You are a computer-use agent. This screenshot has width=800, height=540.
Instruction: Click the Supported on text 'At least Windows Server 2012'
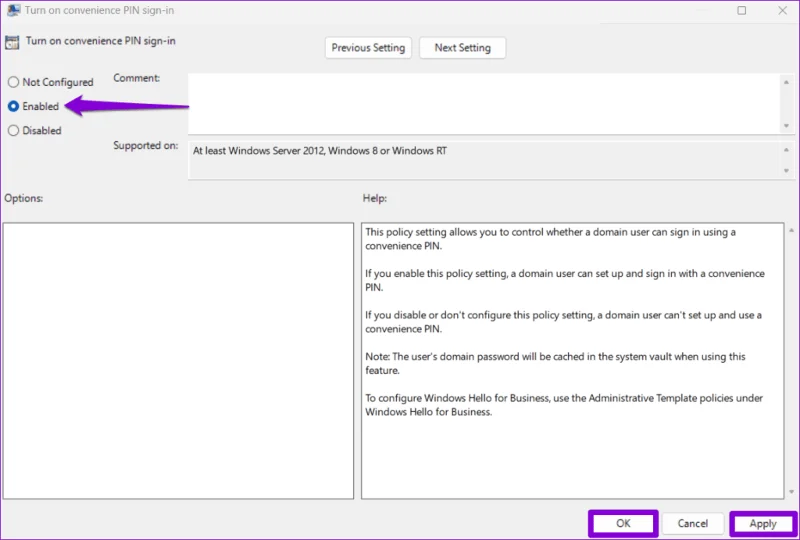coord(259,151)
